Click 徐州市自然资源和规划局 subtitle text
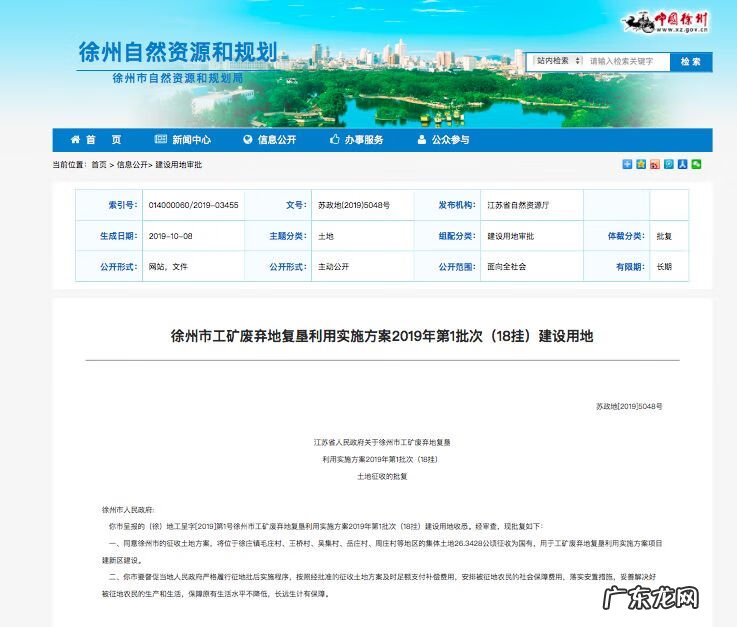The height and width of the screenshot is (627, 737). click(178, 78)
